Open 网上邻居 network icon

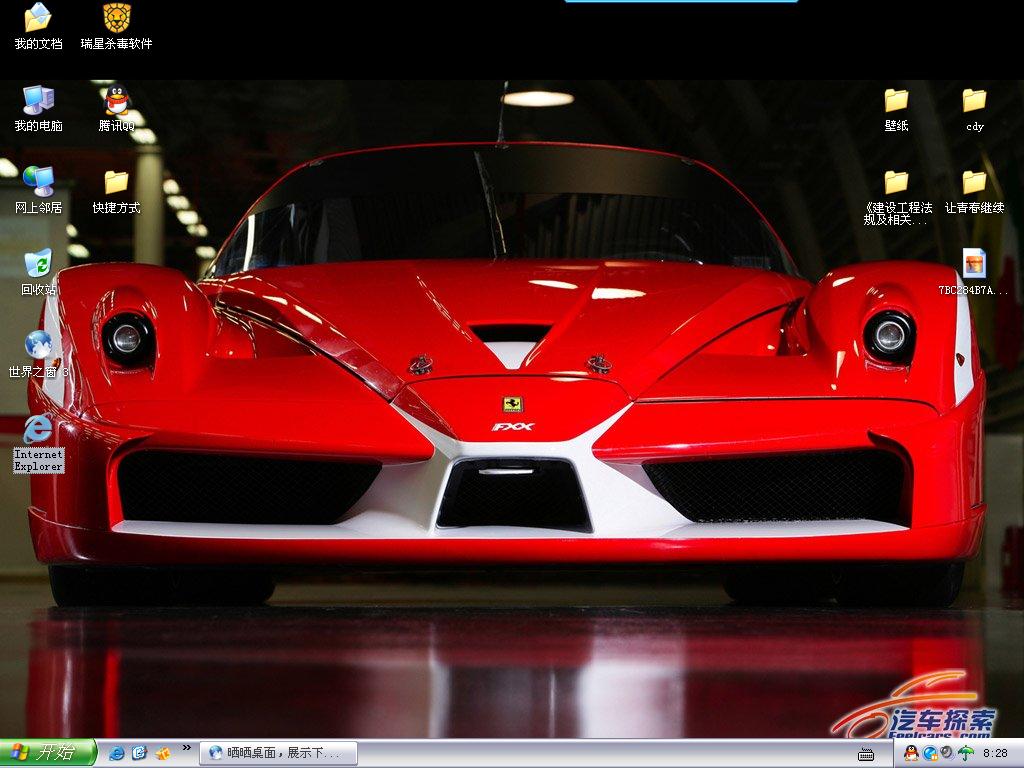click(x=38, y=183)
